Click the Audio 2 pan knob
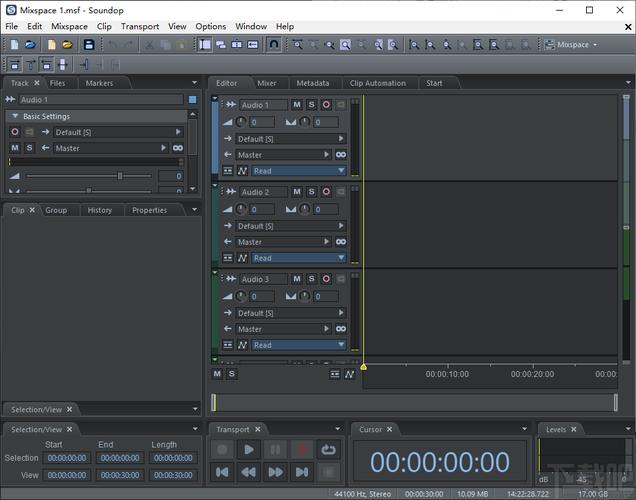Viewport: 636px width, 500px height. pyautogui.click(x=305, y=209)
